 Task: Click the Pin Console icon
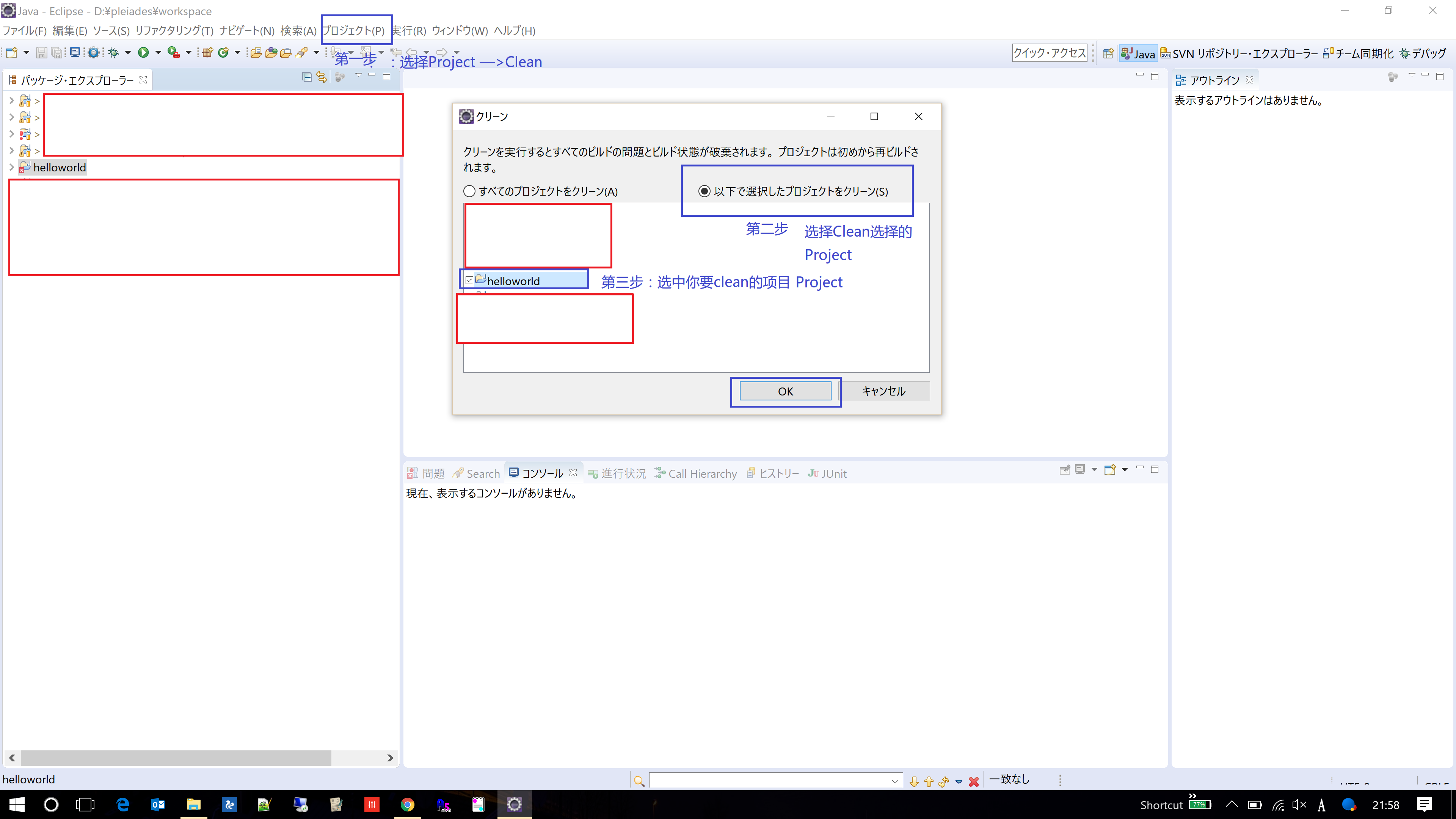pyautogui.click(x=1065, y=470)
